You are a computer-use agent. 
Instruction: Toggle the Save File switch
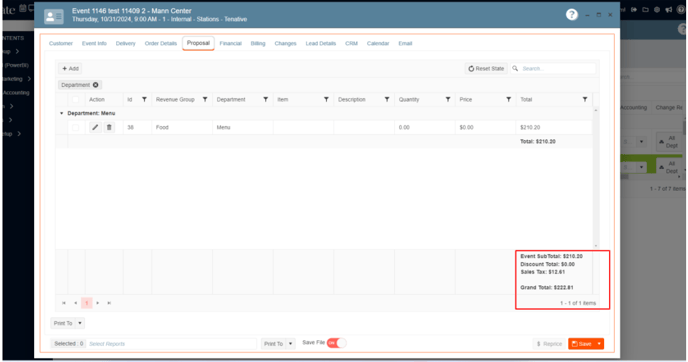(x=337, y=343)
